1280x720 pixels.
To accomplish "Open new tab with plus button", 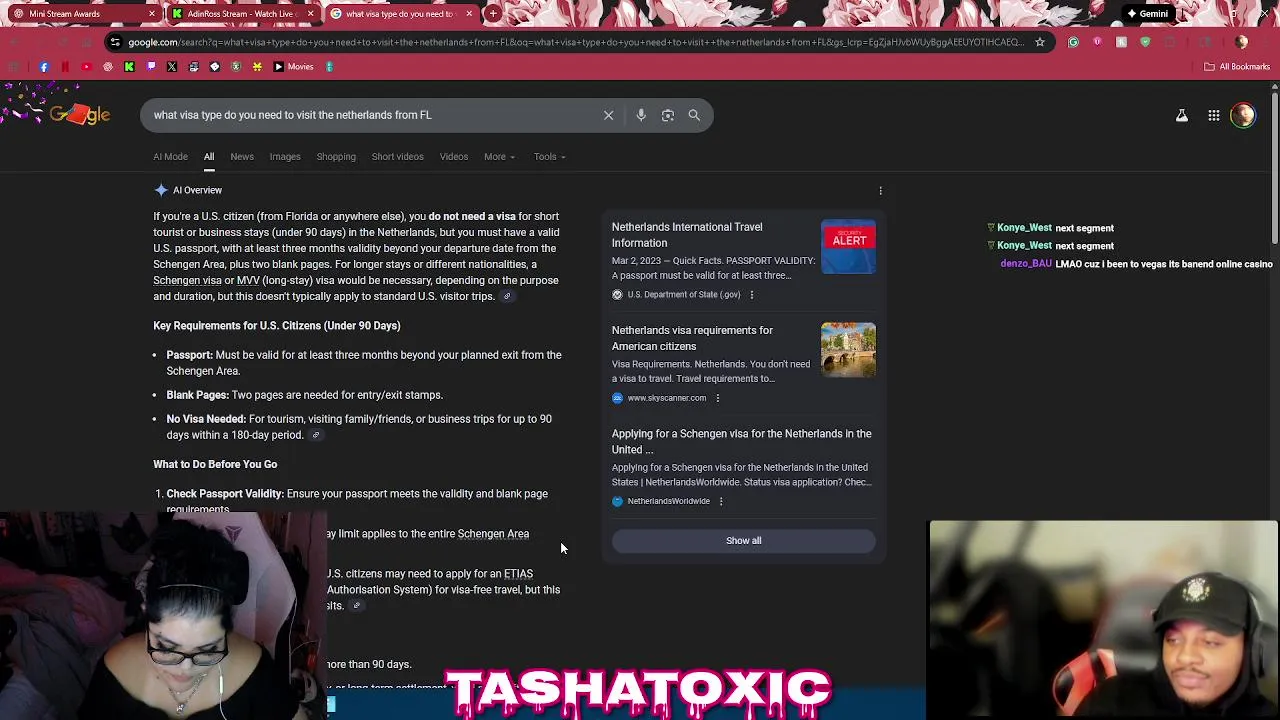I will click(x=493, y=14).
